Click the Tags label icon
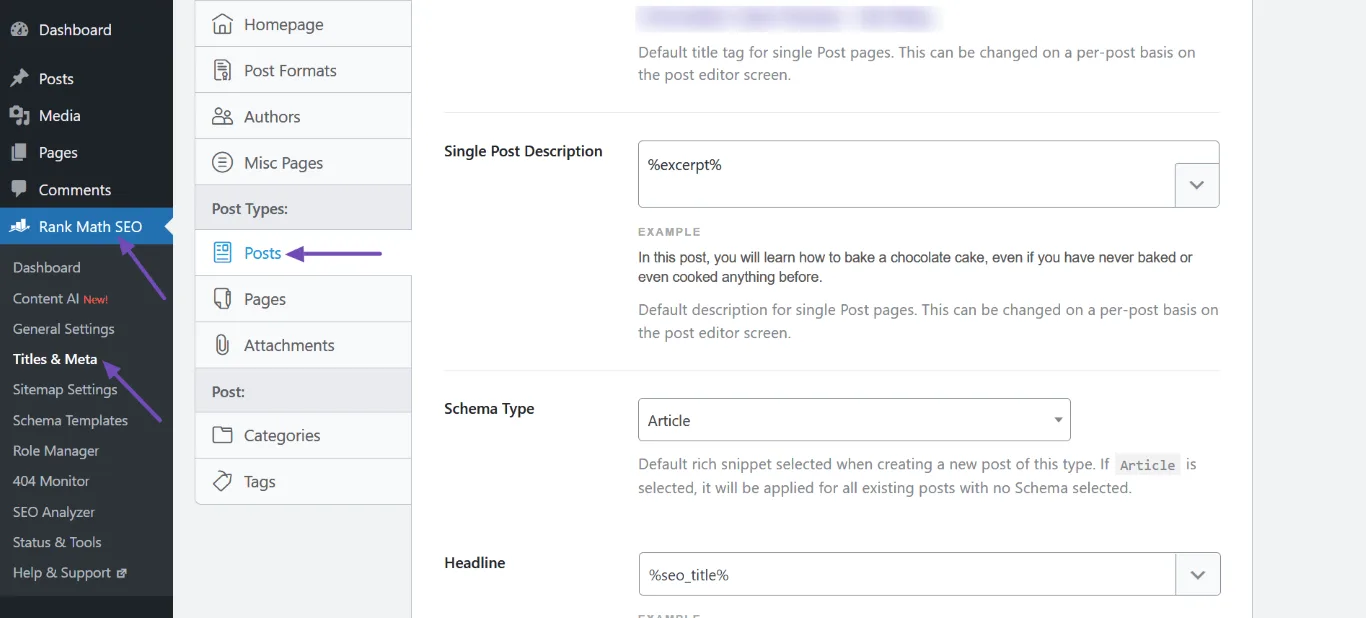 222,481
